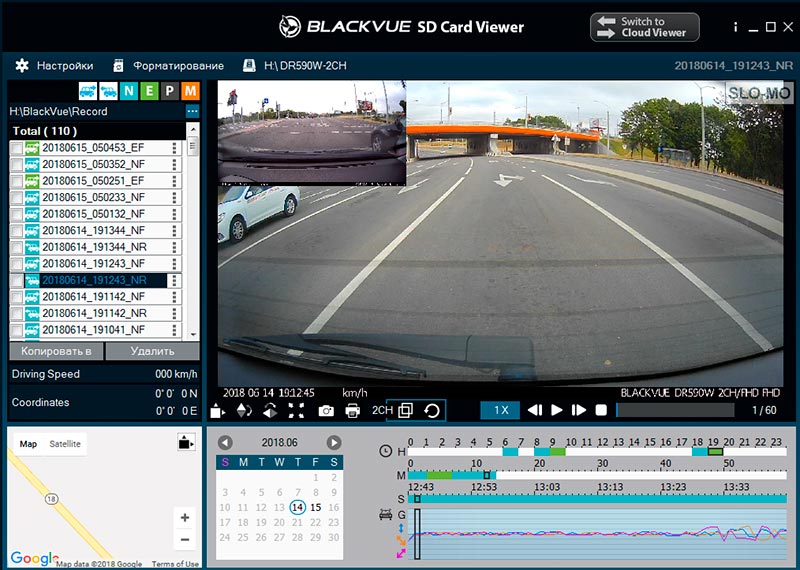Open options menu for 20180615_050453_EF

[174, 148]
